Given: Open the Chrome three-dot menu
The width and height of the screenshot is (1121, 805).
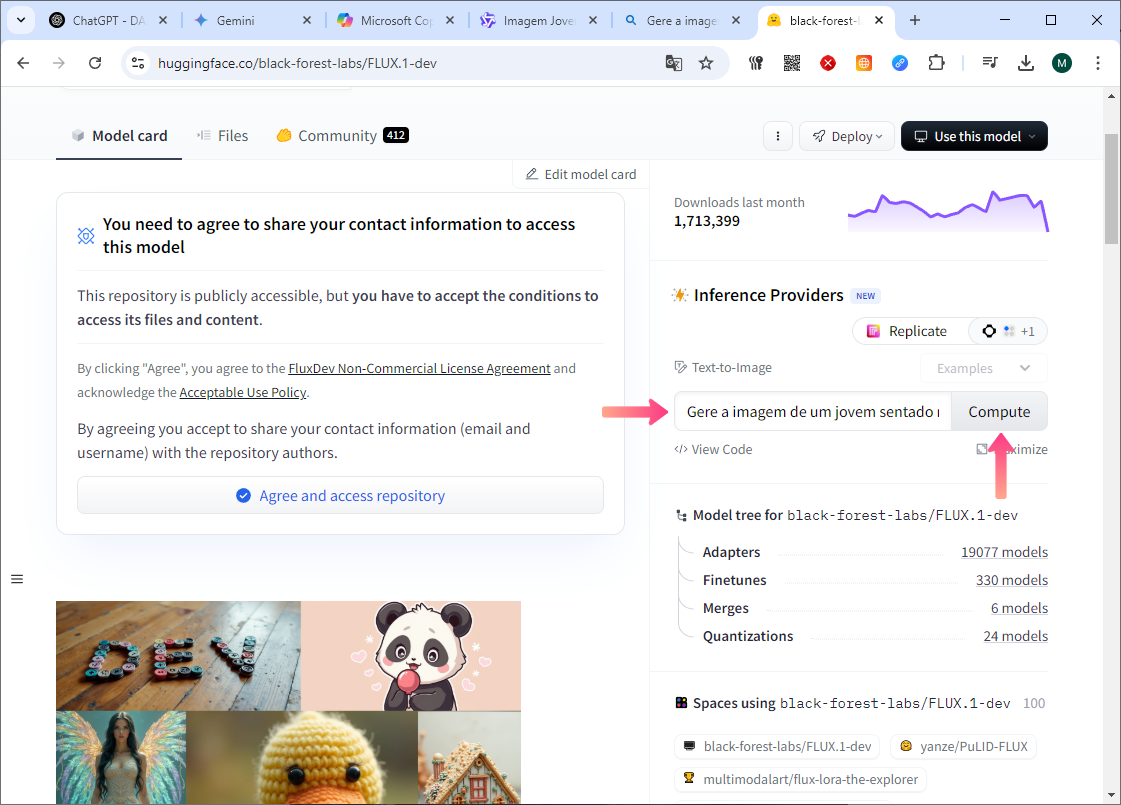Looking at the screenshot, I should click(x=1097, y=63).
